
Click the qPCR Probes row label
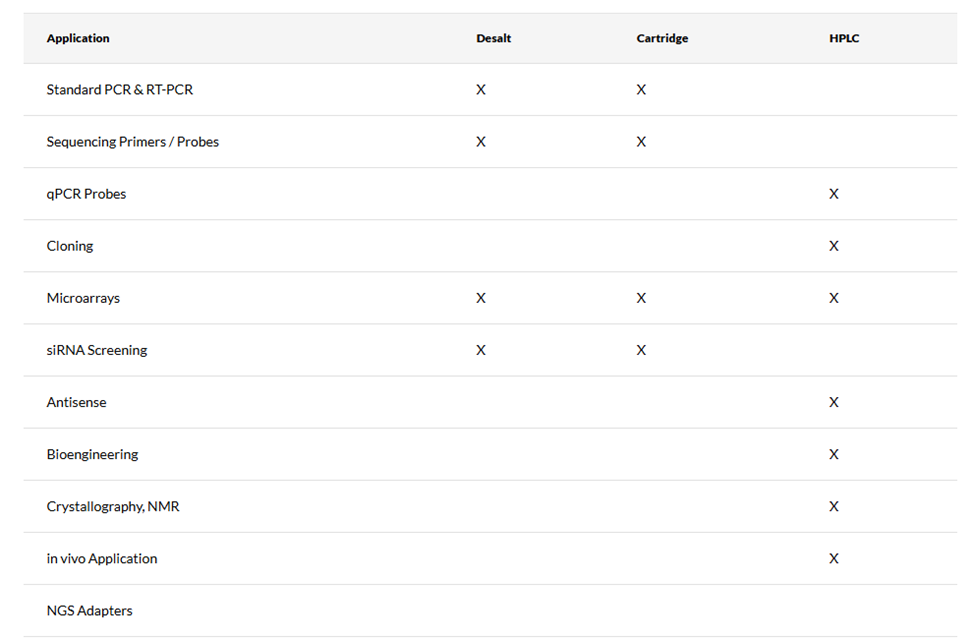(x=86, y=194)
